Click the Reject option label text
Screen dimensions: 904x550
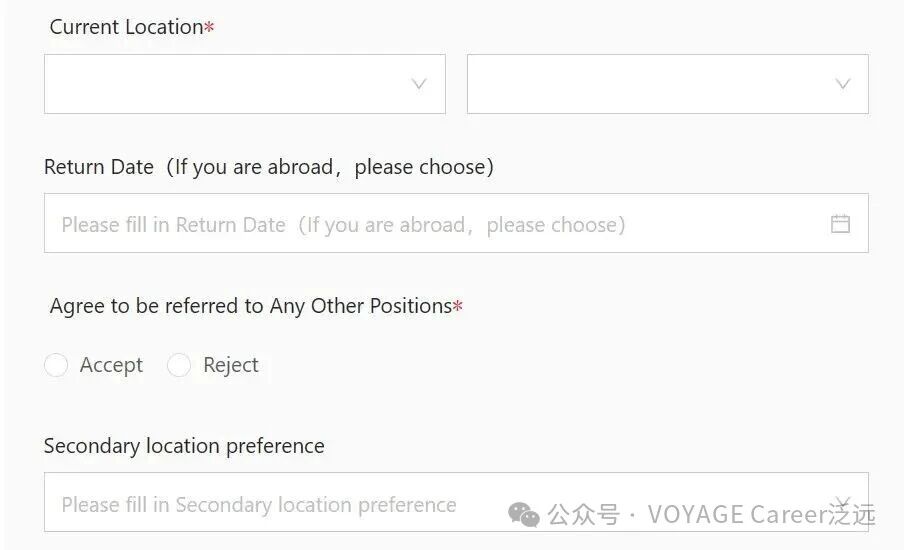pos(231,366)
